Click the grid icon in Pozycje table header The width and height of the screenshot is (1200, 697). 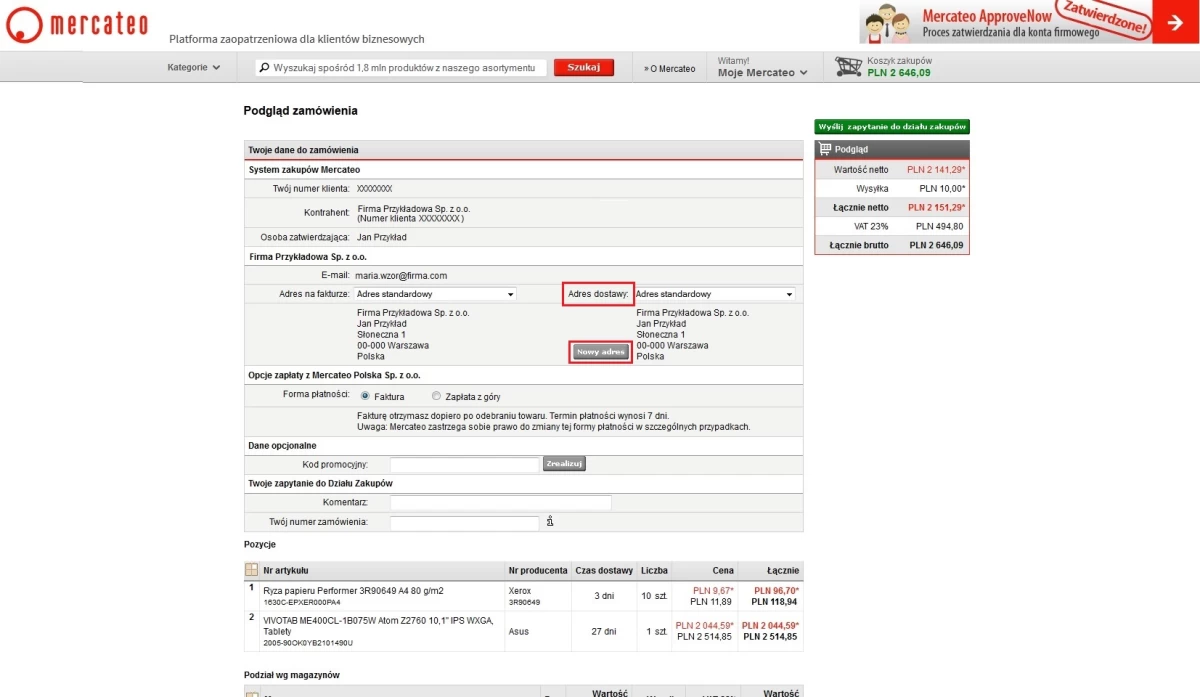[251, 570]
